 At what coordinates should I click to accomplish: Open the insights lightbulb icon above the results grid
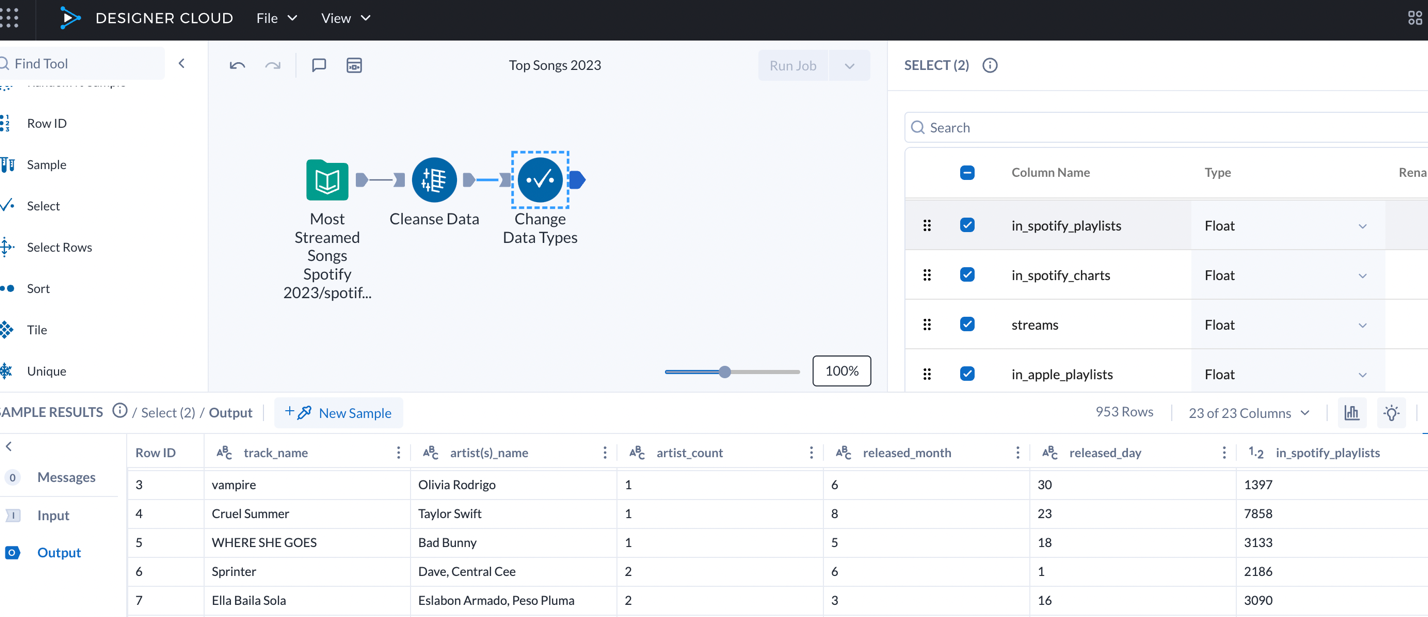click(1391, 412)
